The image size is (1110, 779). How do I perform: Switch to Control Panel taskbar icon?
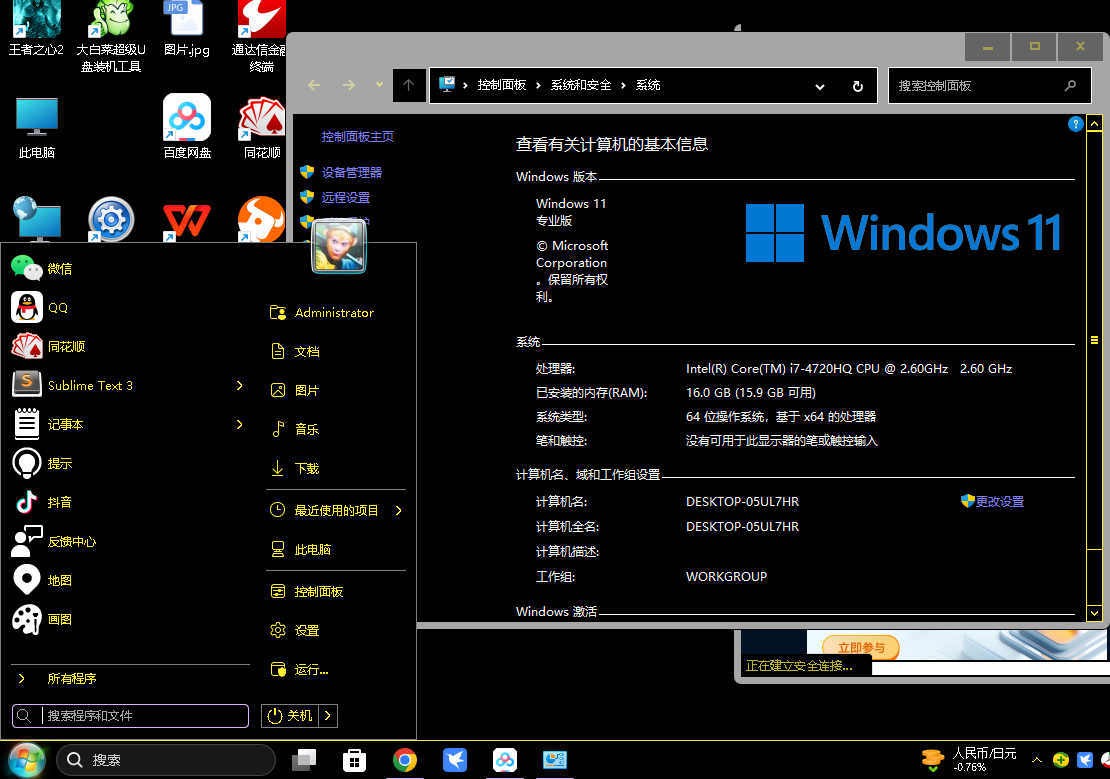click(x=555, y=761)
